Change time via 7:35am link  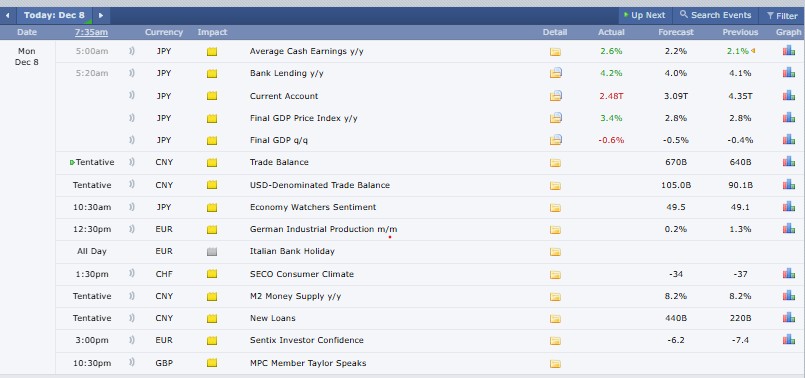click(91, 32)
